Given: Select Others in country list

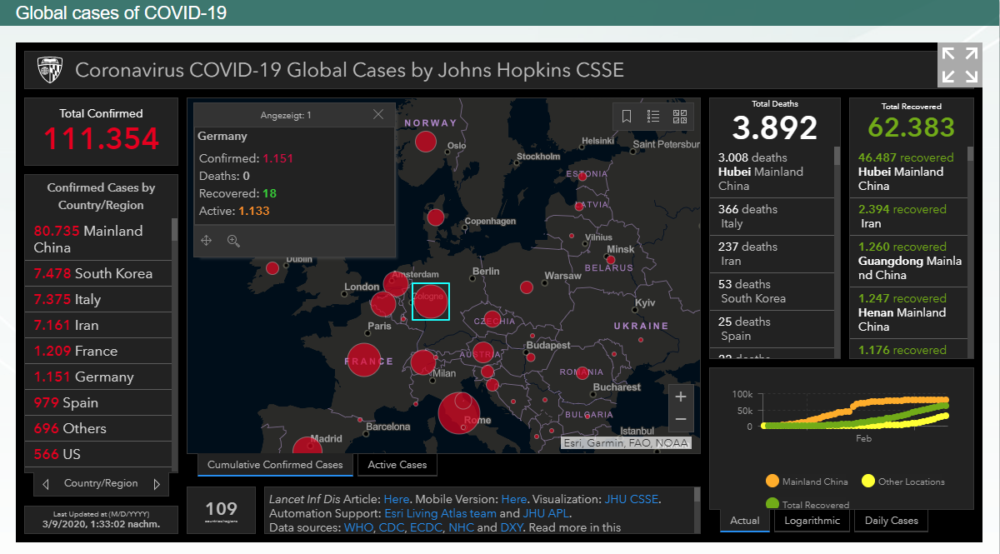Looking at the screenshot, I should pos(98,428).
